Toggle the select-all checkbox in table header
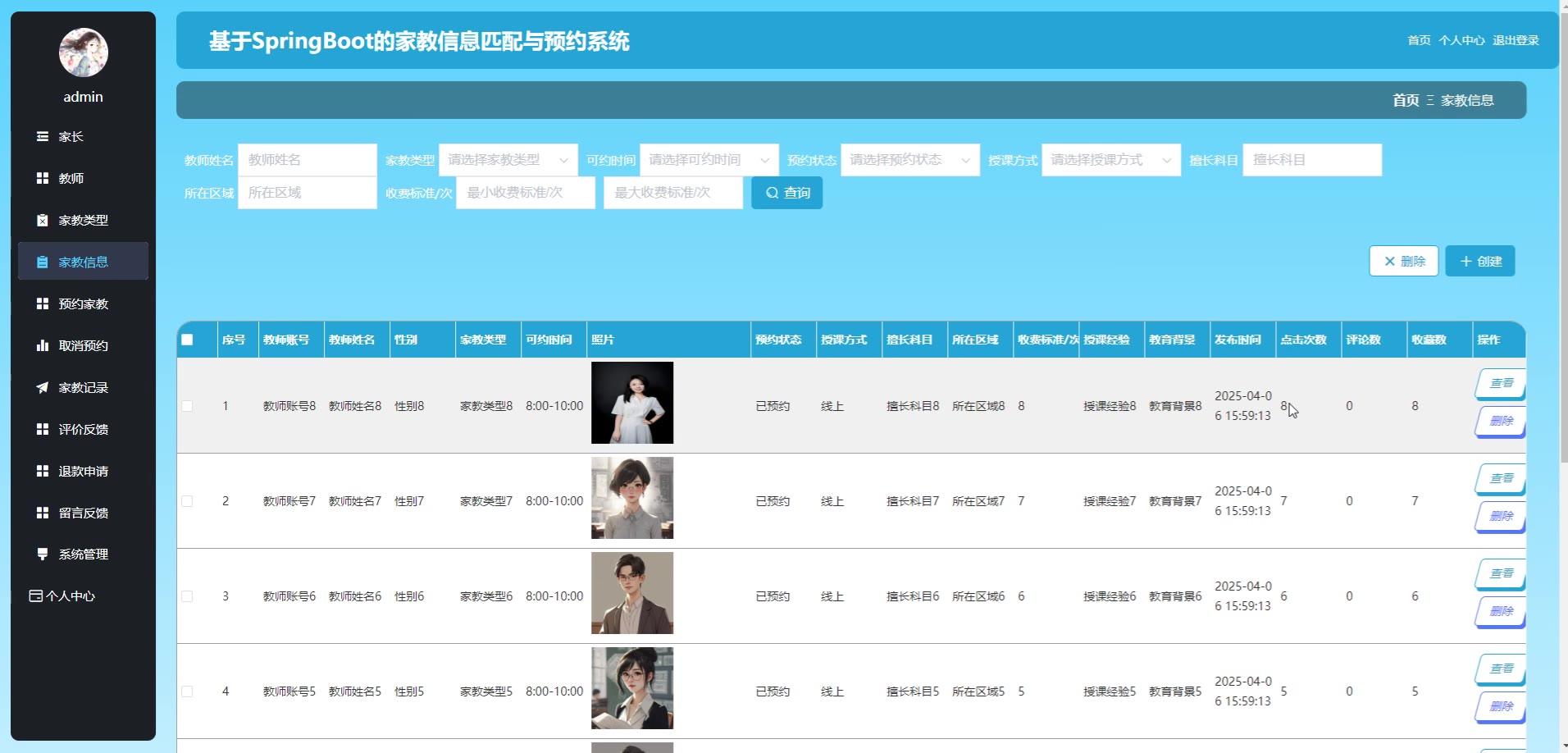Viewport: 1568px width, 753px height. click(187, 340)
